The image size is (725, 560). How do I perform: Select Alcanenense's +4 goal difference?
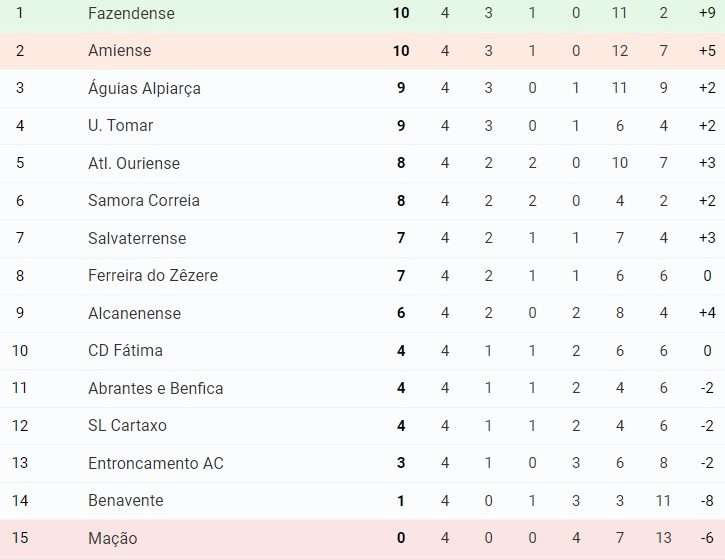[x=707, y=313]
